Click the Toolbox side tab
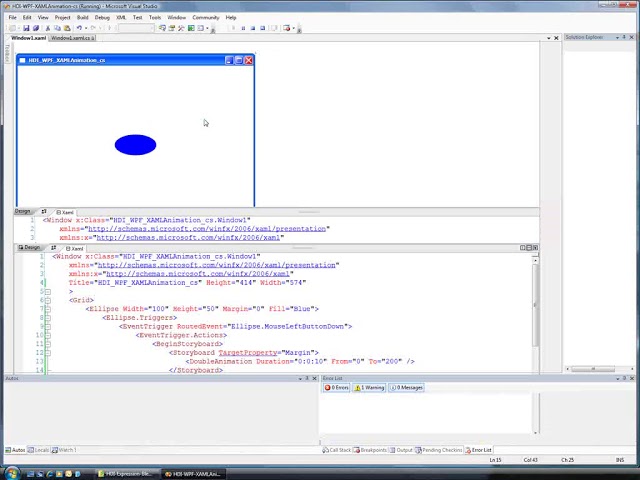The height and width of the screenshot is (480, 640). 7,53
